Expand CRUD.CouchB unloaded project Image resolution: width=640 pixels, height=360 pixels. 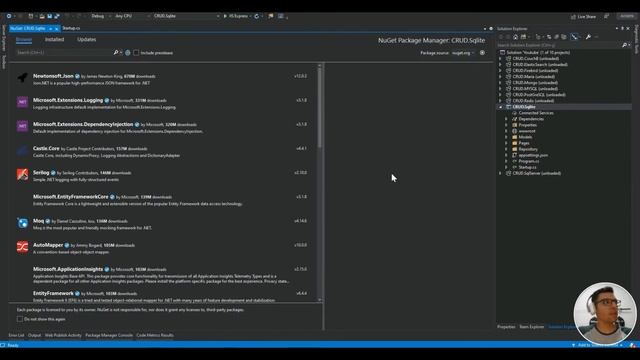click(x=500, y=59)
